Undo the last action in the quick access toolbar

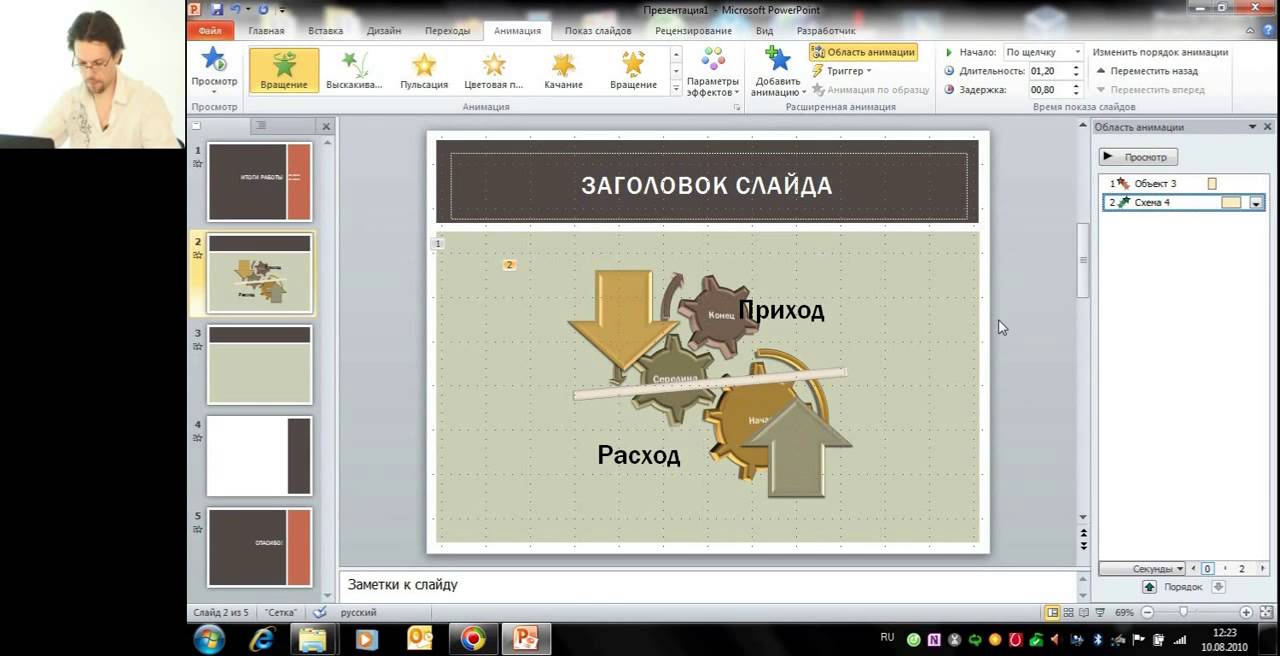tap(235, 9)
